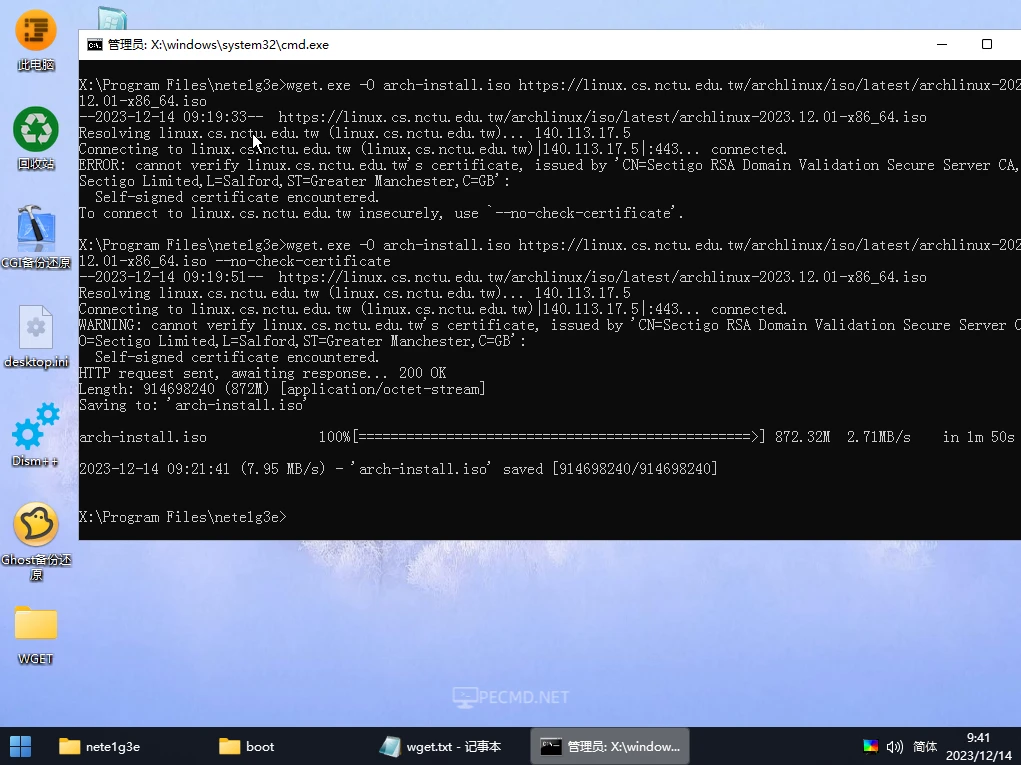Viewport: 1021px width, 765px height.
Task: Select the desktop.ini file icon
Action: [36, 336]
